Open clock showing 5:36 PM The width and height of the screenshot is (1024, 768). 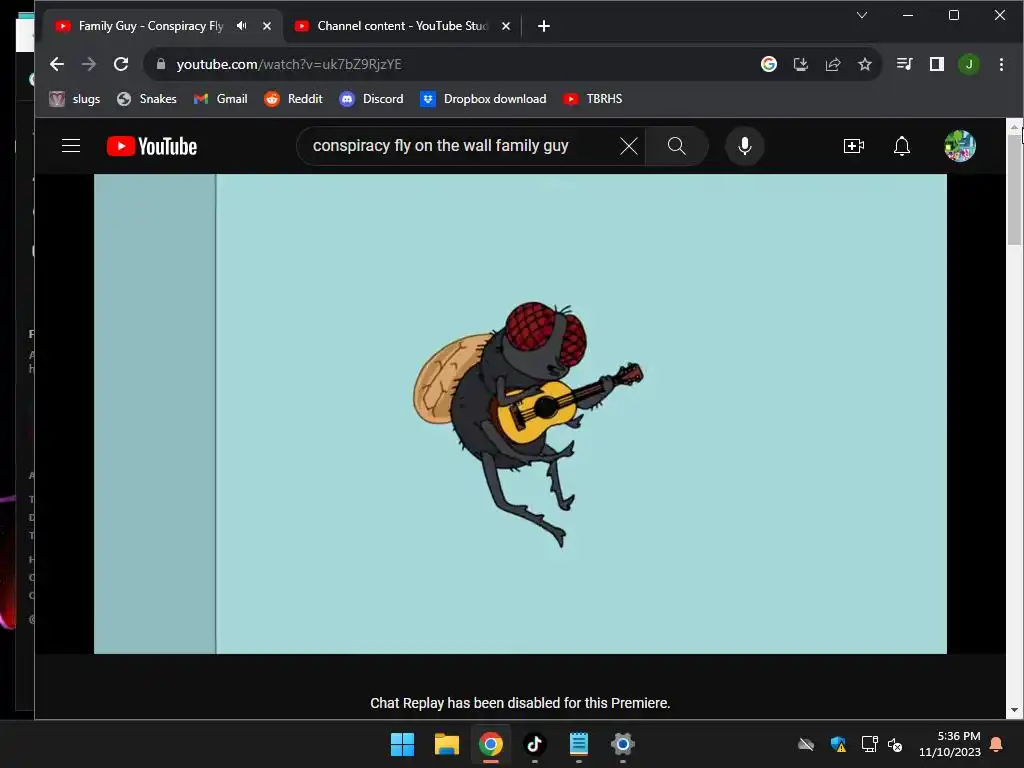[950, 744]
